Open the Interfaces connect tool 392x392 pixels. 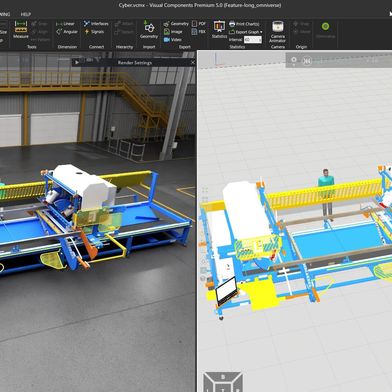click(96, 24)
